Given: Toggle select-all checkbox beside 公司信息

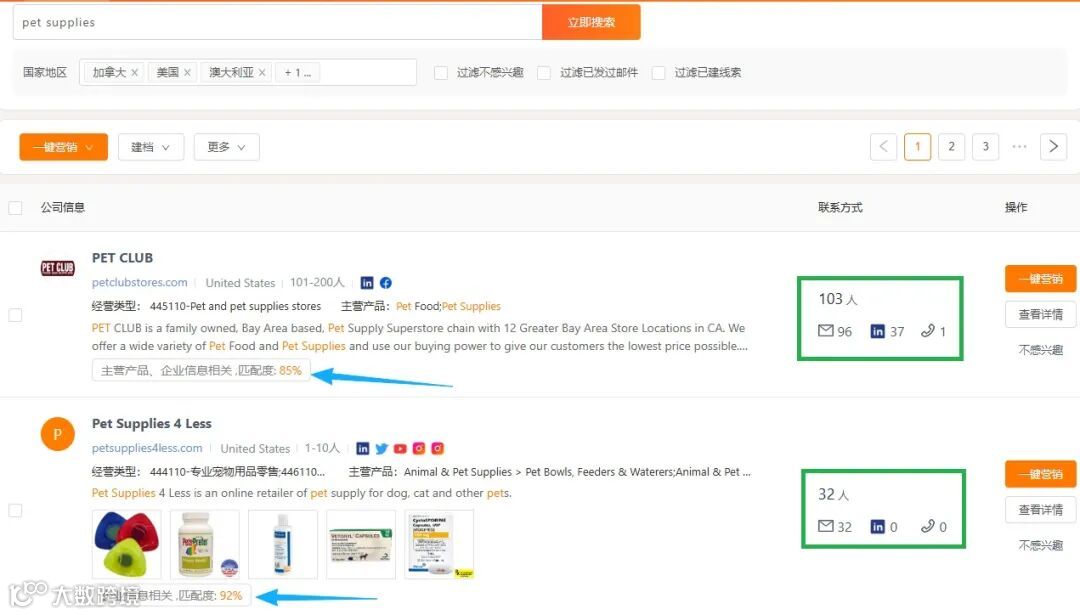Looking at the screenshot, I should coord(15,207).
